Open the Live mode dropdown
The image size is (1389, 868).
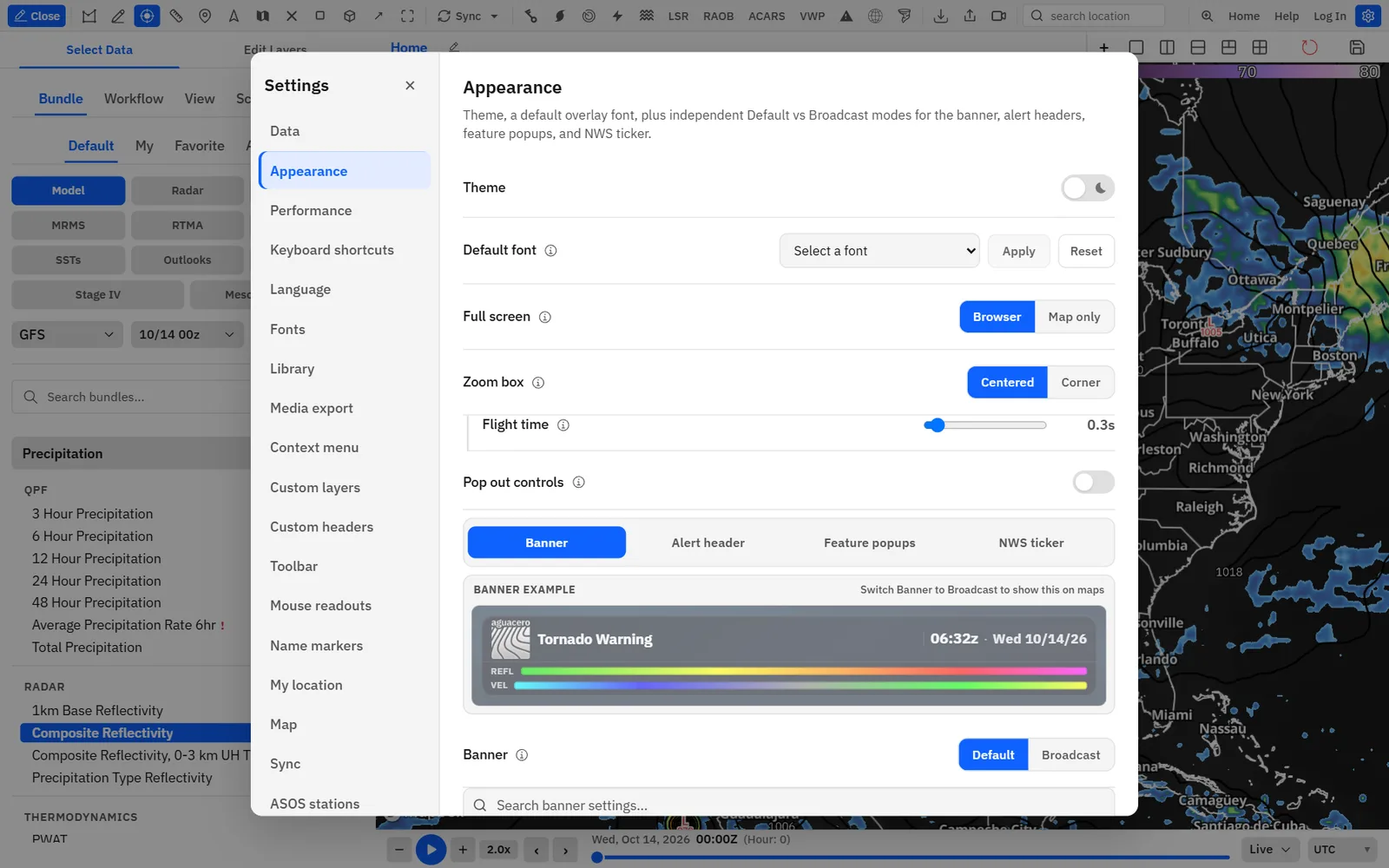pyautogui.click(x=1270, y=850)
